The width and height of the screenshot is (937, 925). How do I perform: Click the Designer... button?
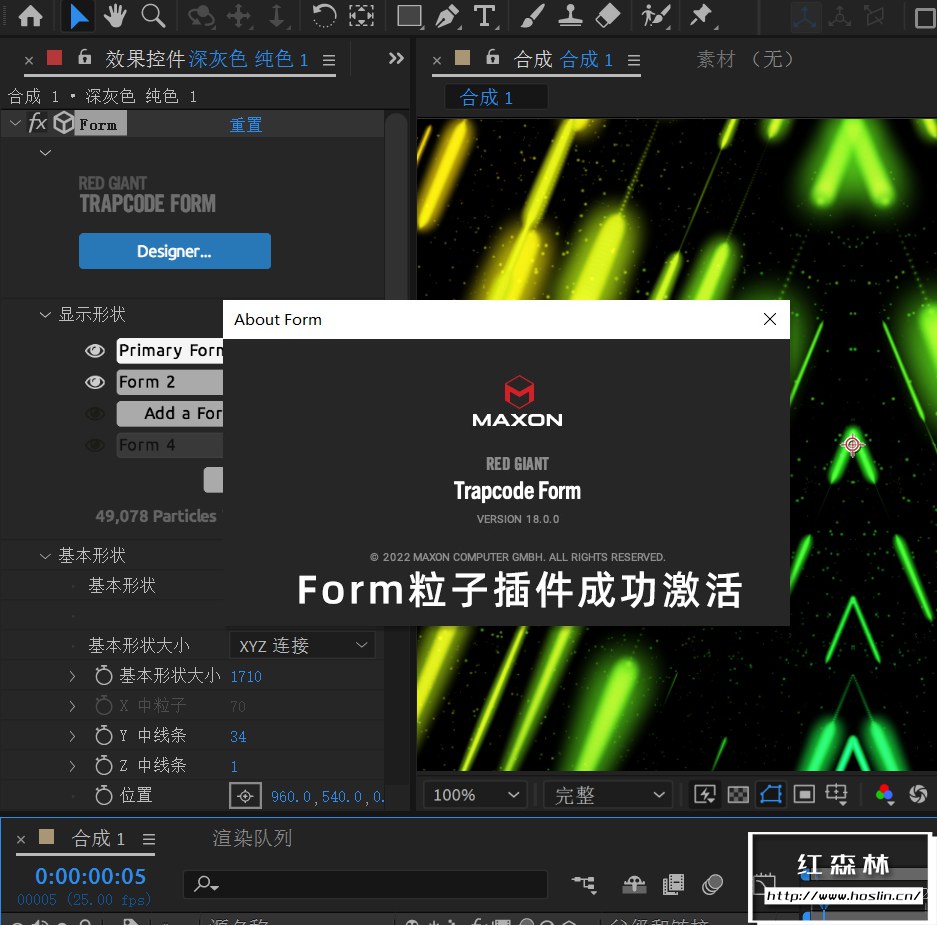(174, 251)
